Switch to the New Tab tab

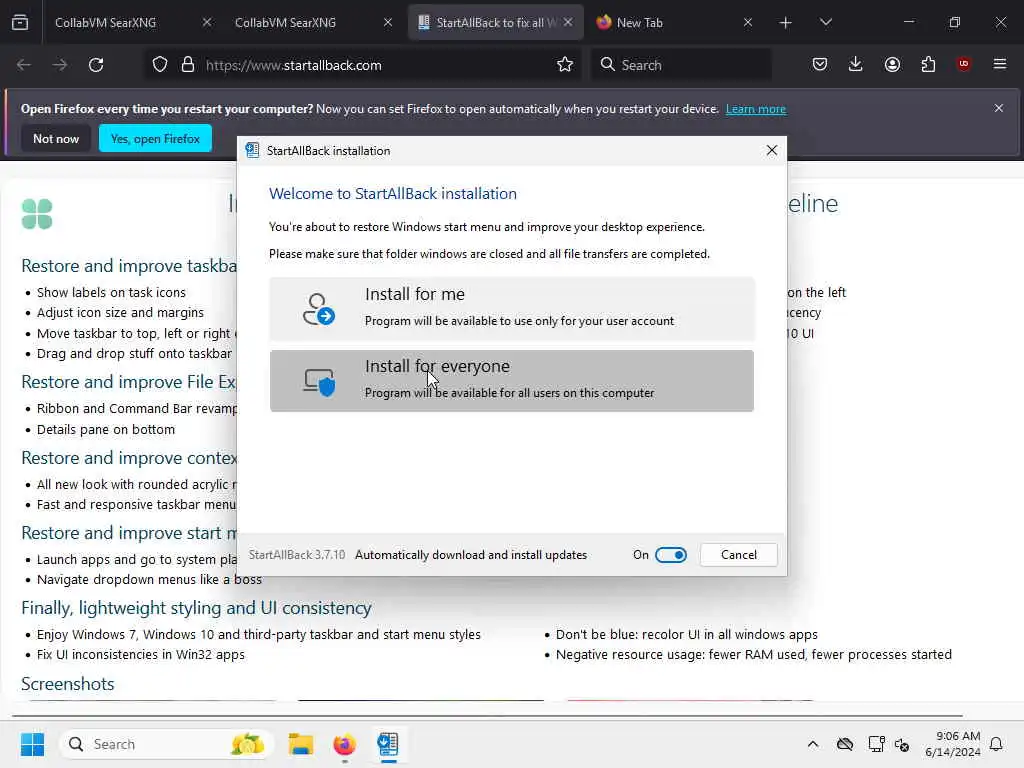tap(640, 22)
